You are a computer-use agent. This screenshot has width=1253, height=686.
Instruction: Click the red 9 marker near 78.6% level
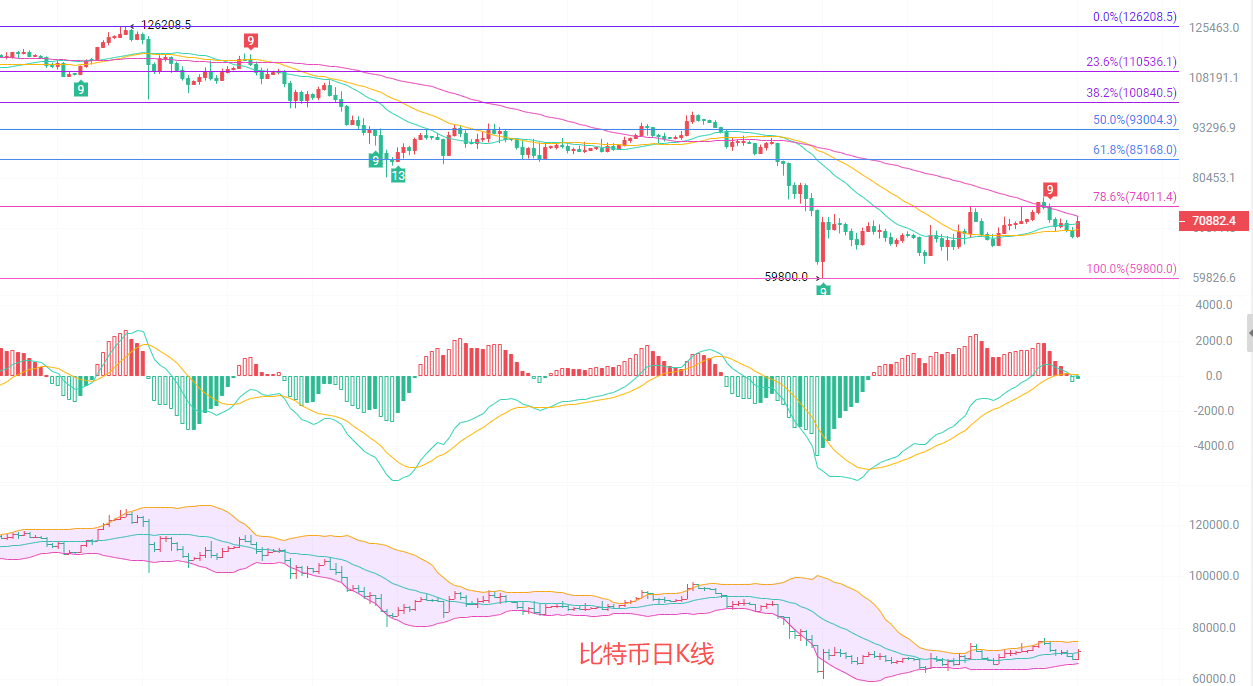1049,190
